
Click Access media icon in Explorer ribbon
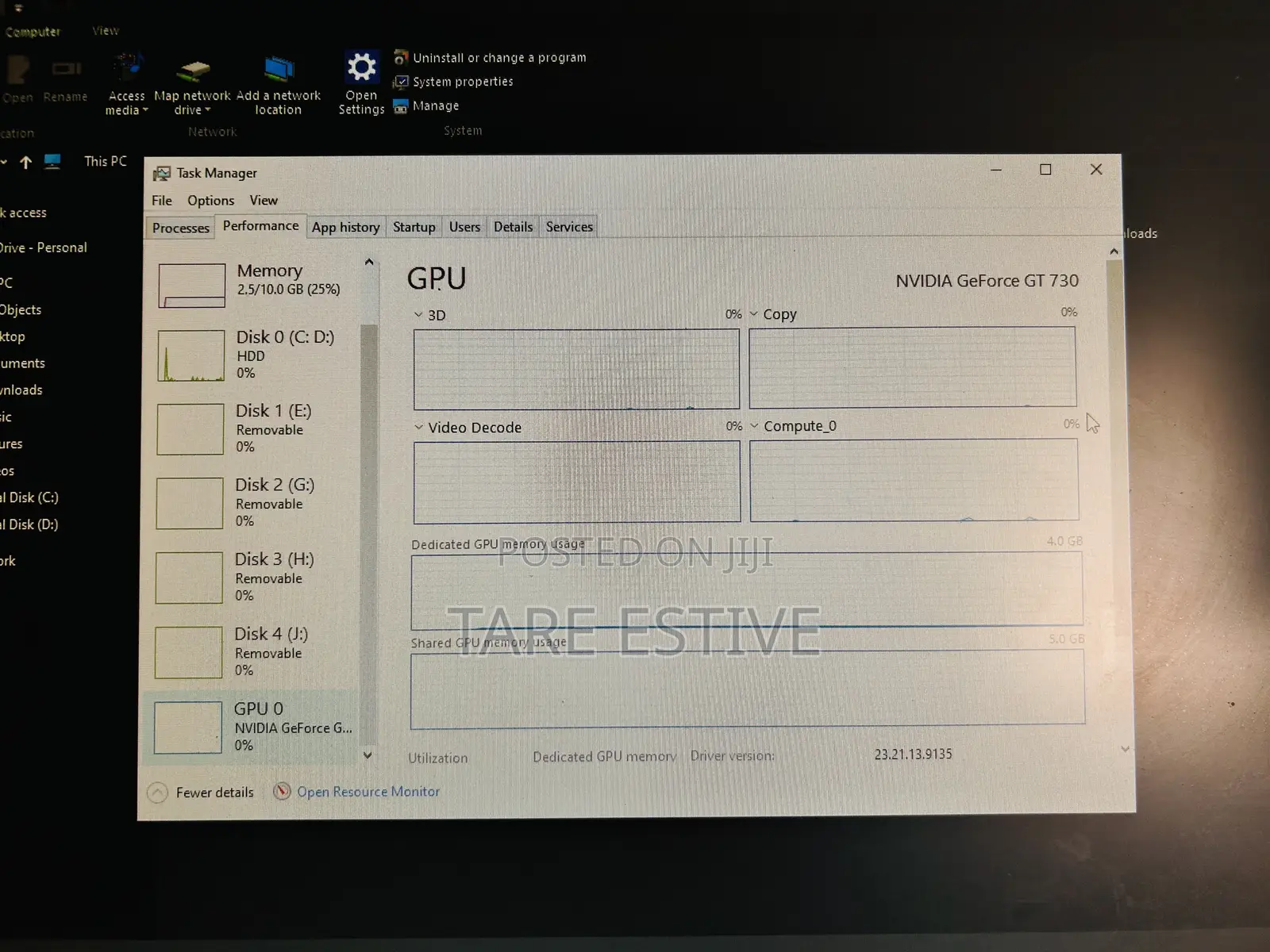[127, 67]
